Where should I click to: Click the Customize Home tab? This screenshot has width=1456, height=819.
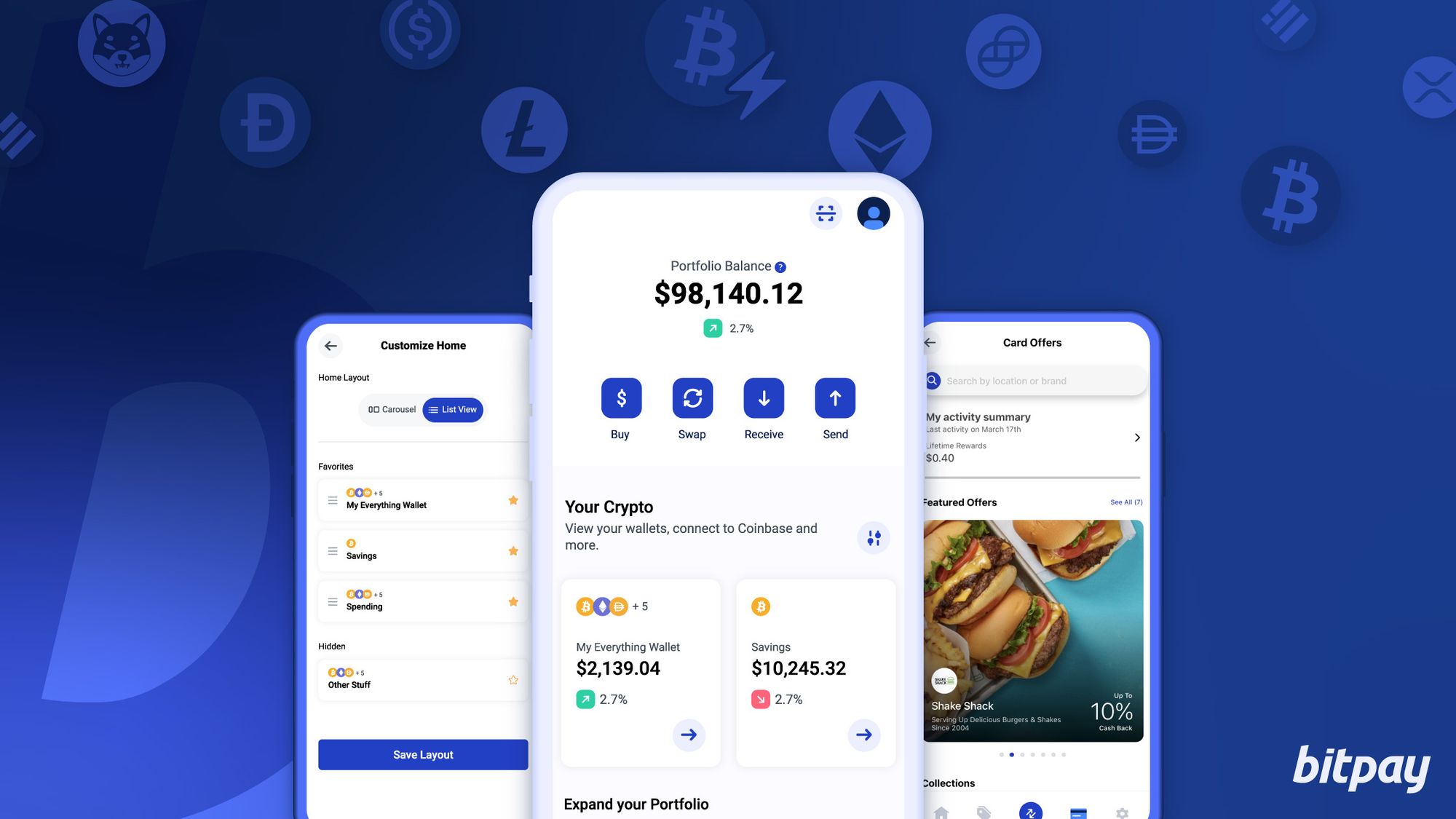423,345
